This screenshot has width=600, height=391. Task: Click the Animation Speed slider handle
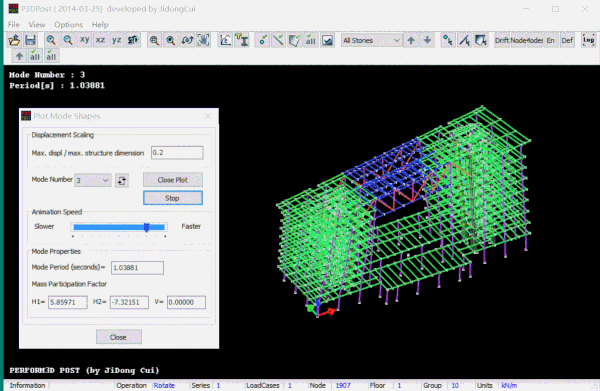pos(146,227)
